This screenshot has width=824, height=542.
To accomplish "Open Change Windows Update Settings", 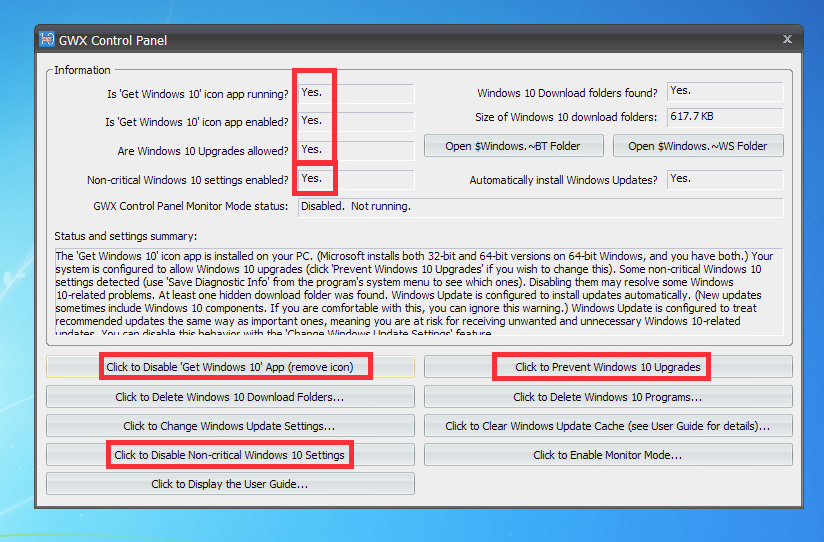I will click(x=230, y=426).
